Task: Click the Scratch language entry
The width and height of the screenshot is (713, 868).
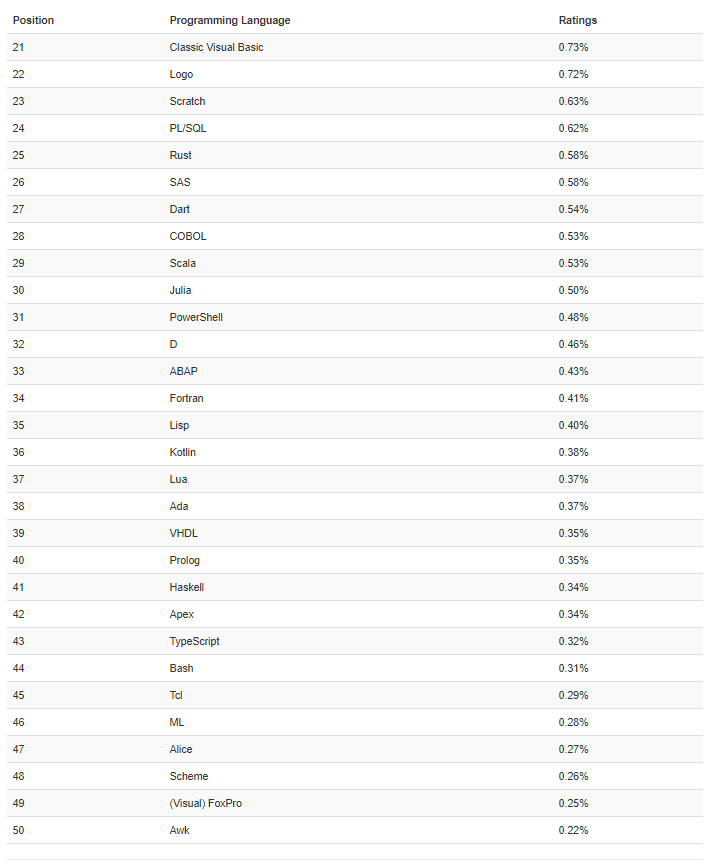Action: click(187, 101)
